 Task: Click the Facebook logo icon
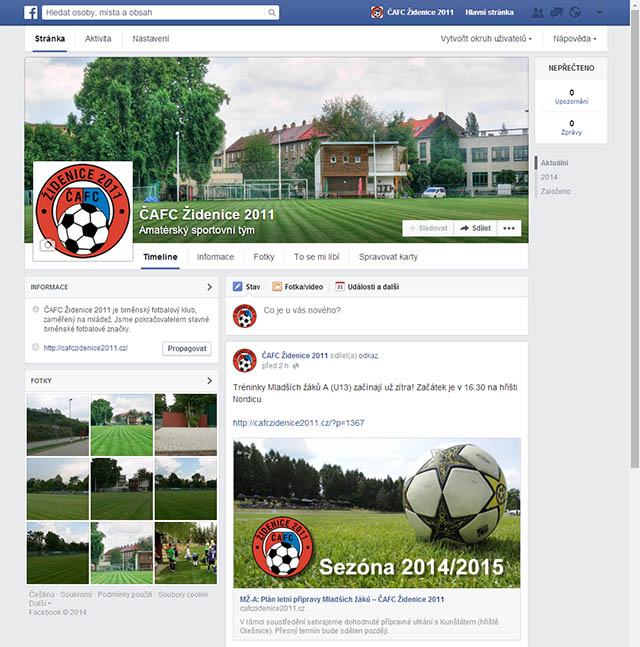tap(31, 12)
